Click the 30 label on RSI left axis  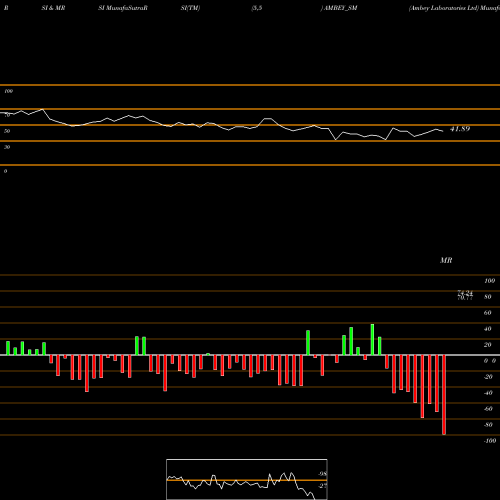[x=7, y=147]
